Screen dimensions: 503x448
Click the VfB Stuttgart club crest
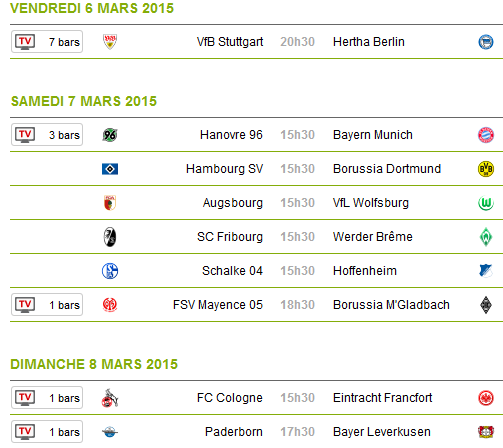pyautogui.click(x=110, y=42)
